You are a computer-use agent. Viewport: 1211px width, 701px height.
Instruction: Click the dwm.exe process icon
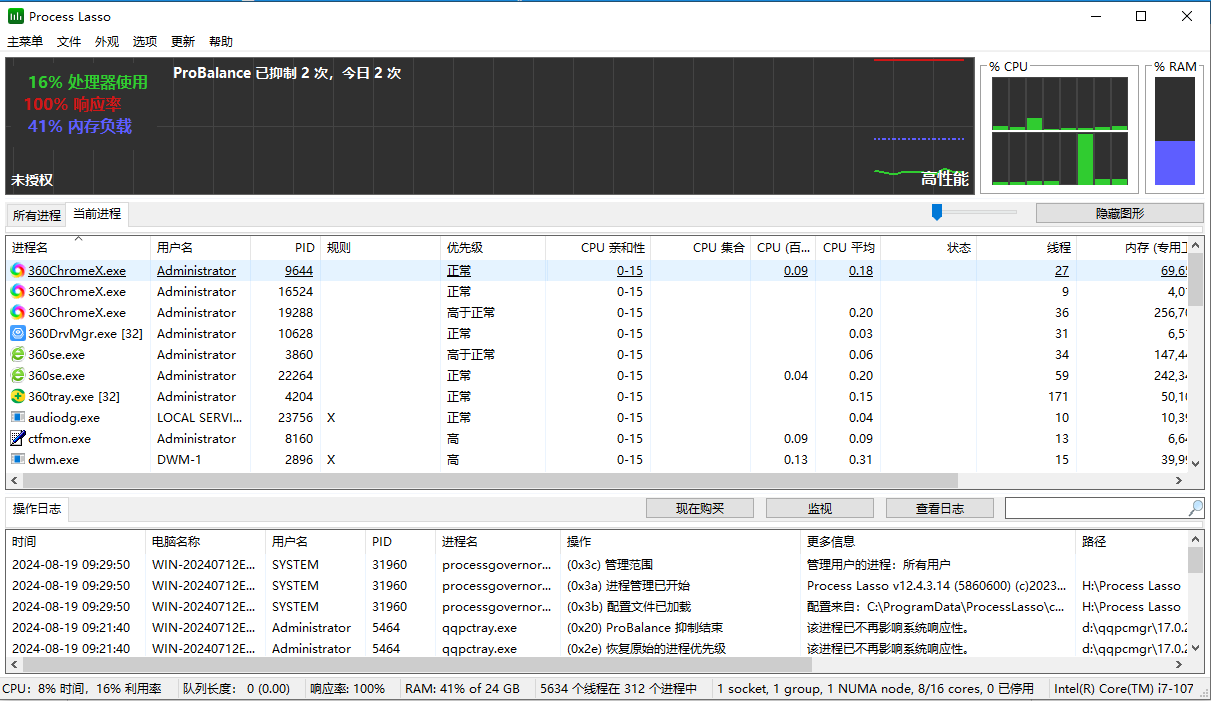pyautogui.click(x=16, y=459)
